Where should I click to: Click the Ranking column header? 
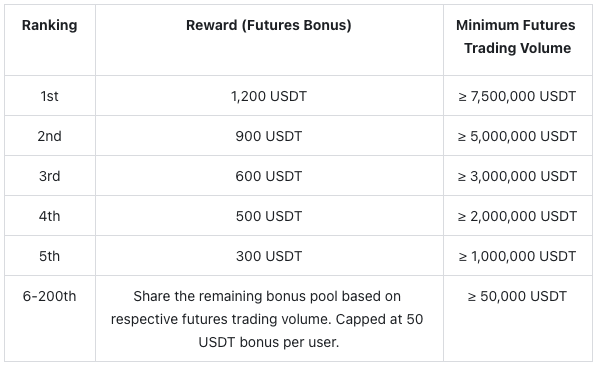50,40
